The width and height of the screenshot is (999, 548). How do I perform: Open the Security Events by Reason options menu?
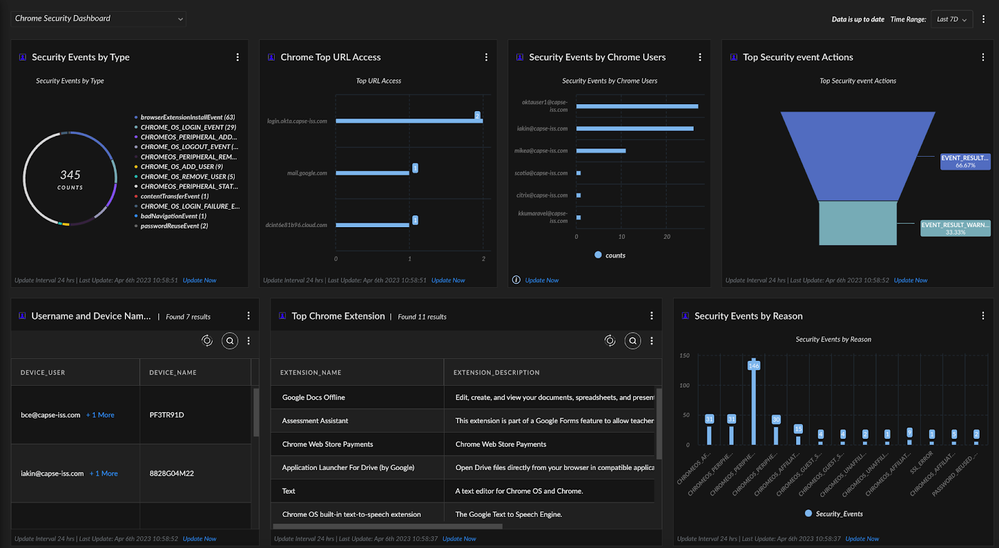point(983,316)
